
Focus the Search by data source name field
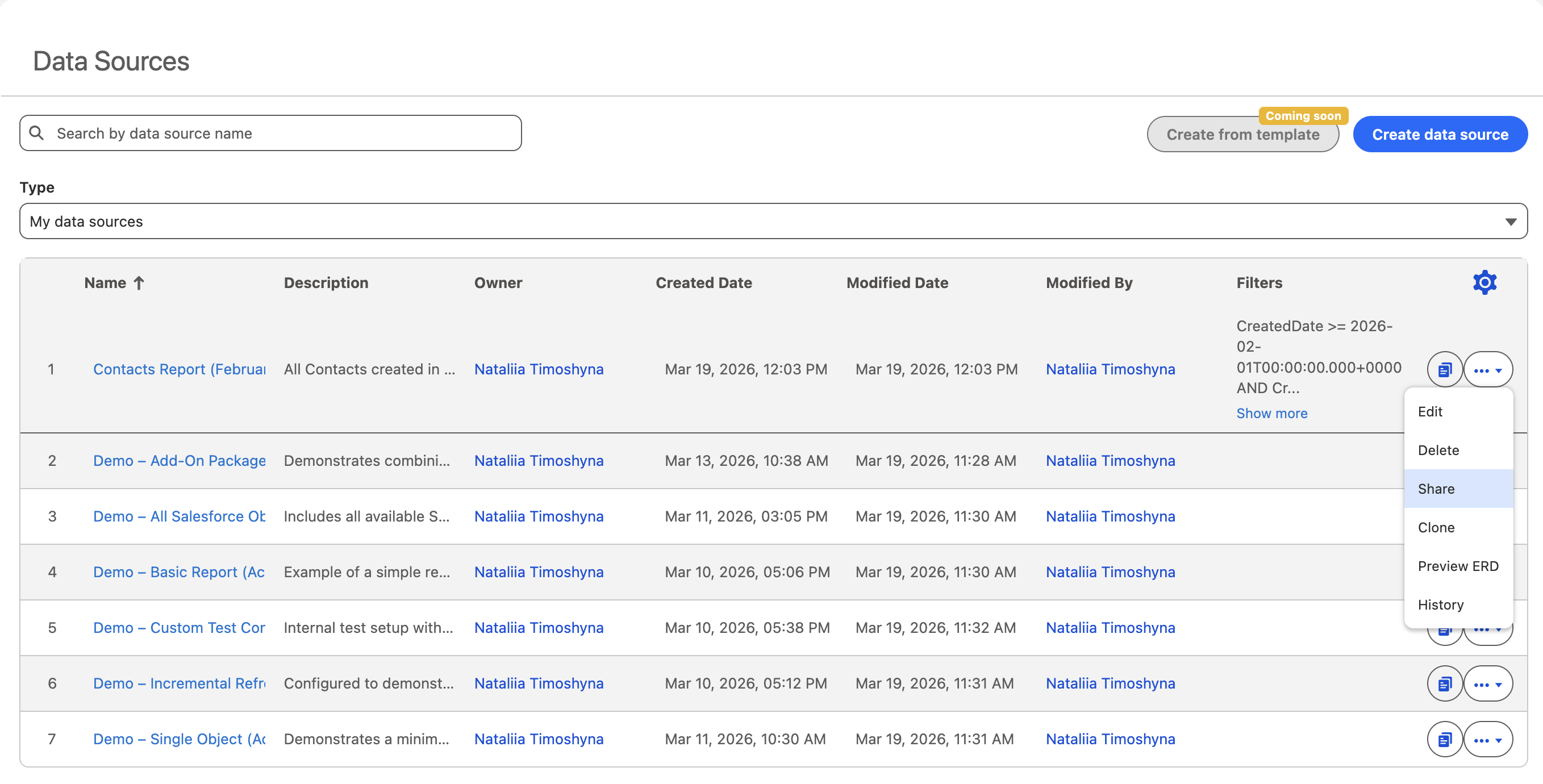282,133
